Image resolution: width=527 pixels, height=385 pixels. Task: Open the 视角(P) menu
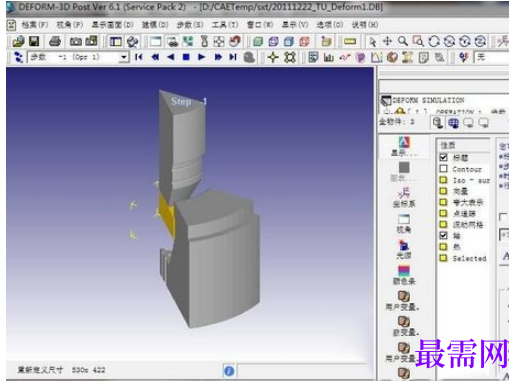coord(70,25)
